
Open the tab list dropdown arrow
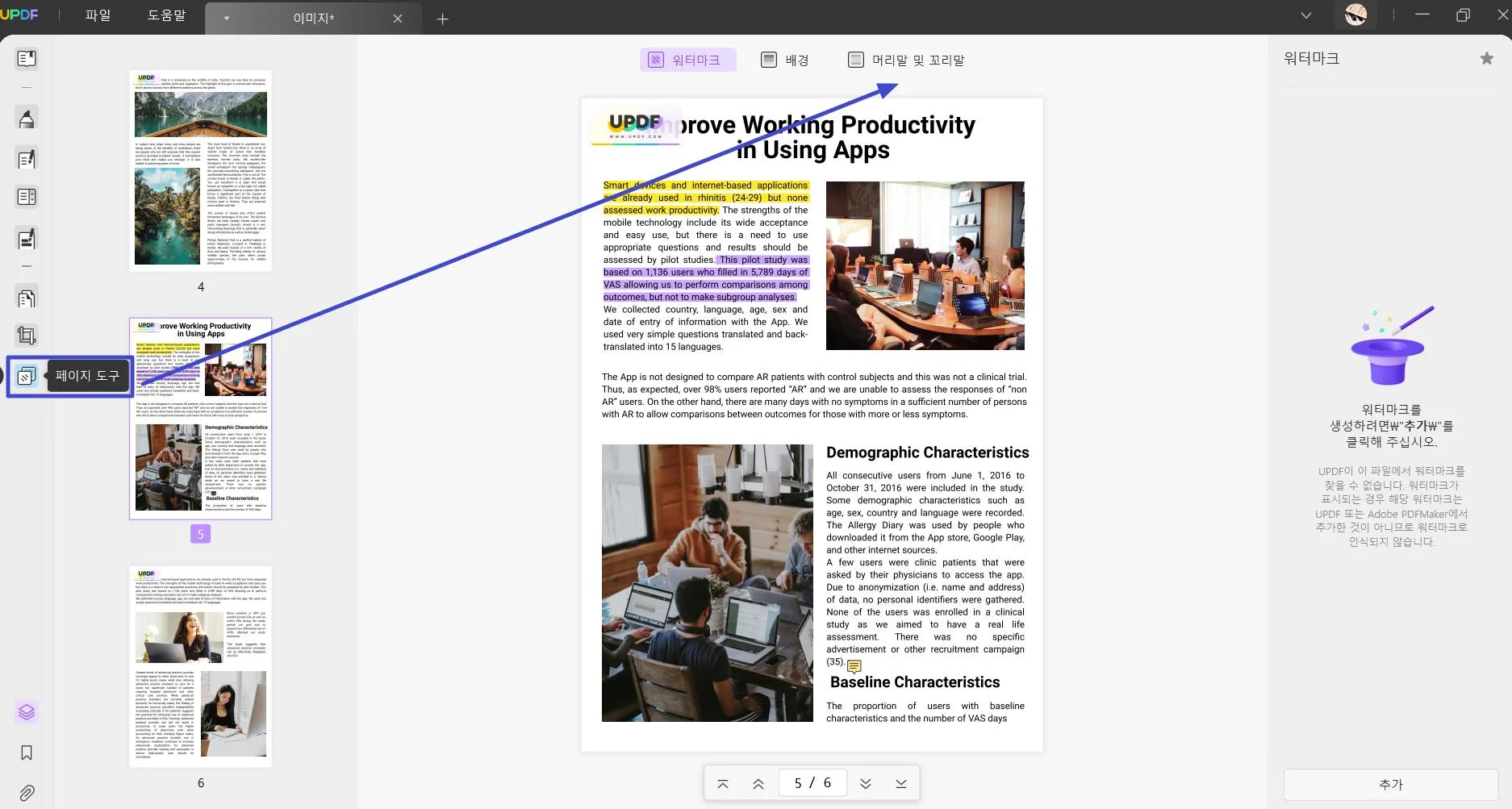pos(227,18)
